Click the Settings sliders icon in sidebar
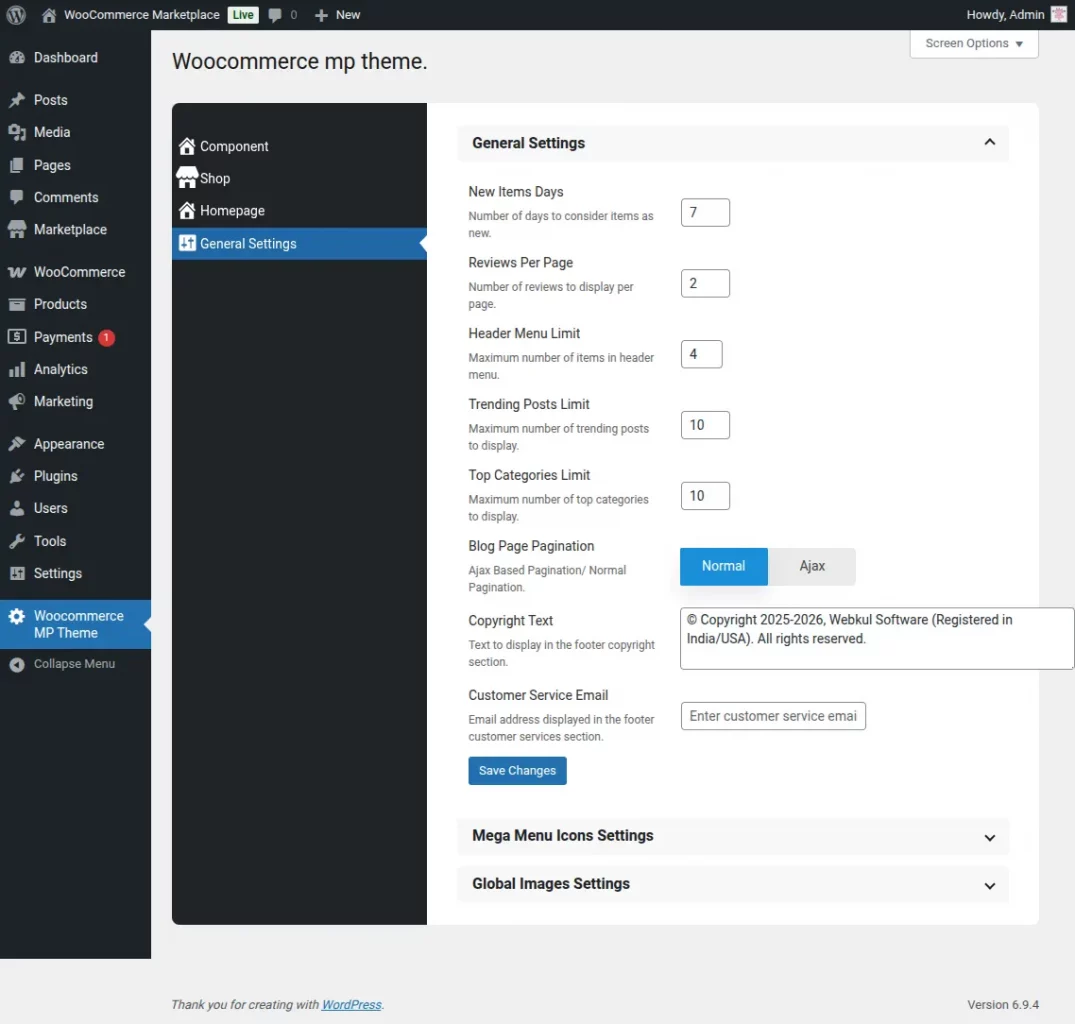 (x=17, y=574)
